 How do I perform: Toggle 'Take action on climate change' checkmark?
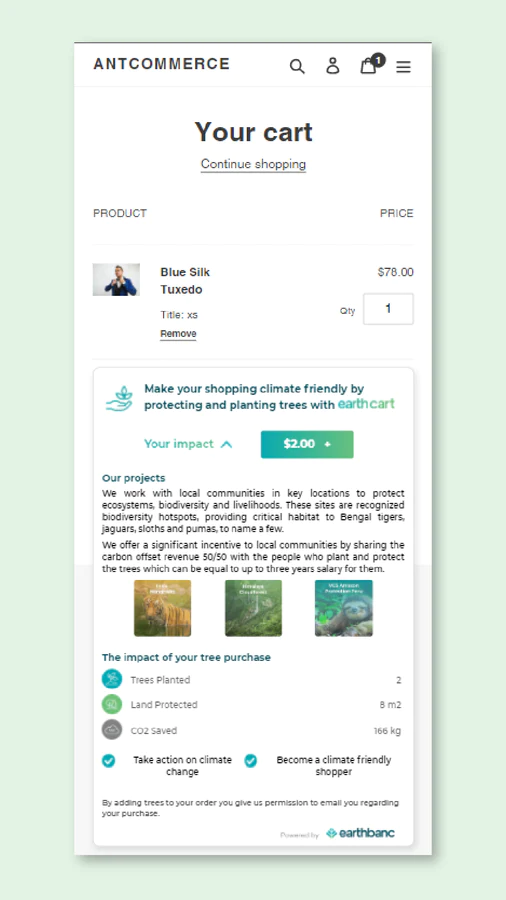108,761
